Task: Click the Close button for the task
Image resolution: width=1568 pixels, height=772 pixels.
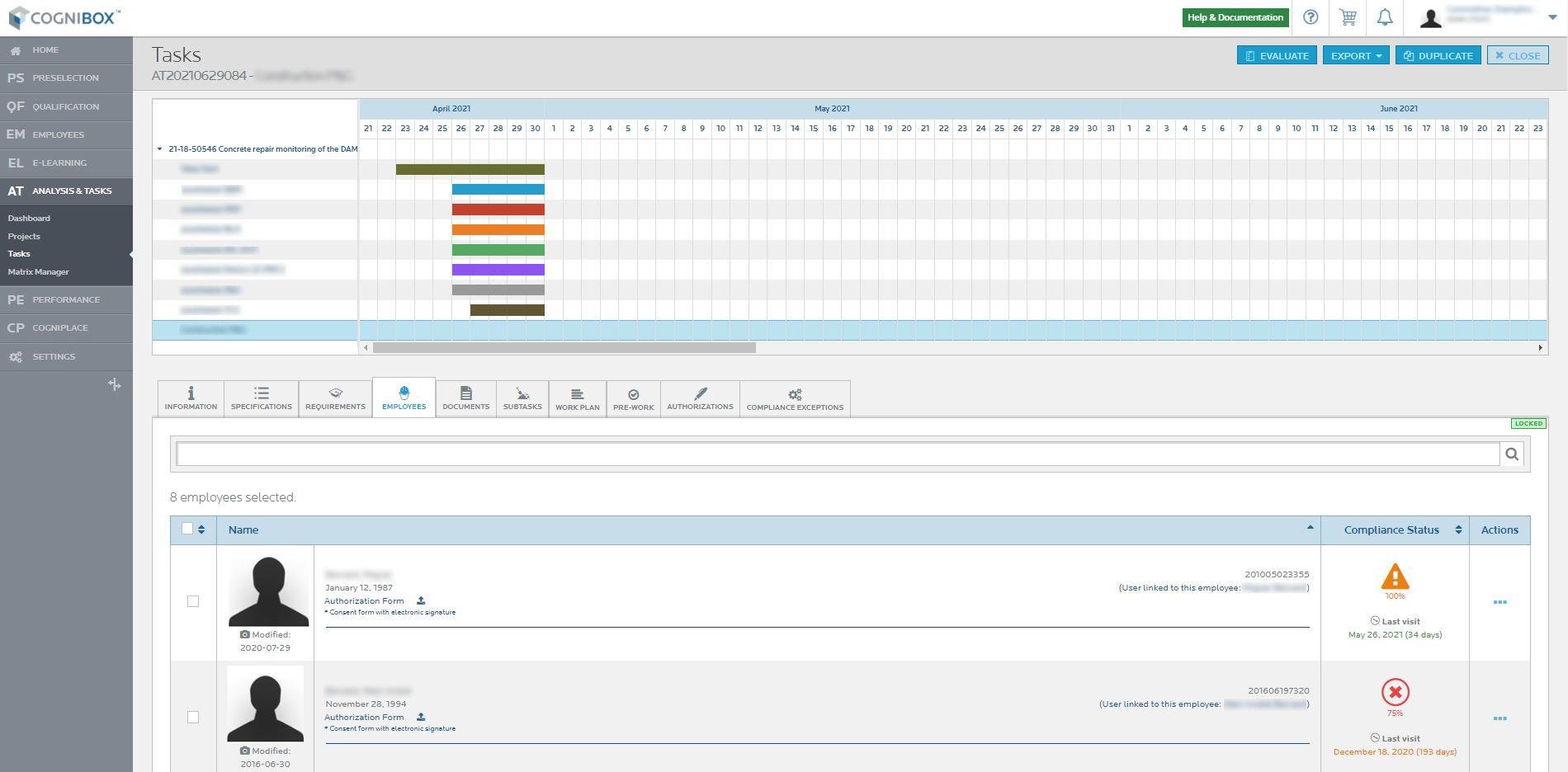Action: [1518, 55]
